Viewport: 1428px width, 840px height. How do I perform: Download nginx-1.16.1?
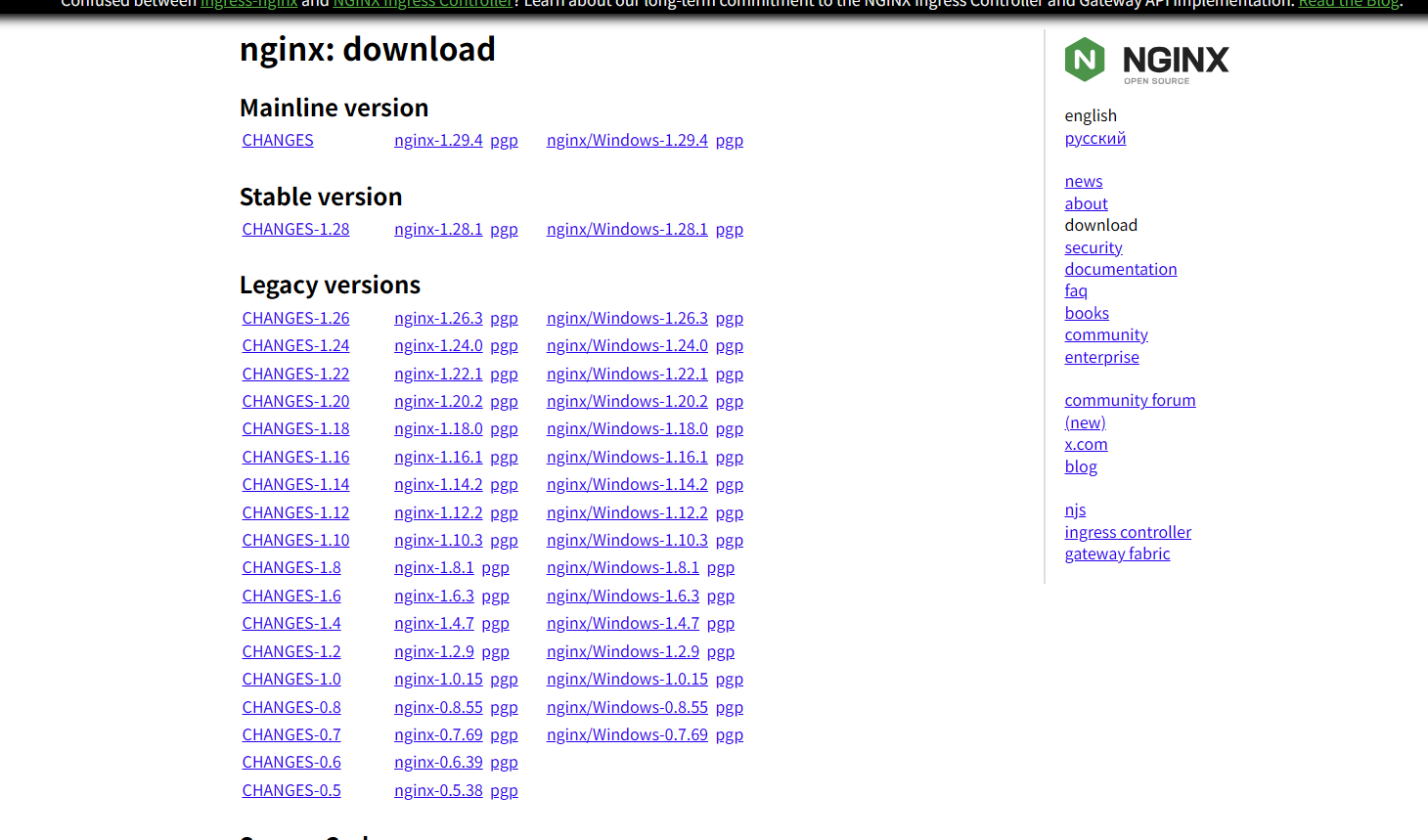point(438,458)
